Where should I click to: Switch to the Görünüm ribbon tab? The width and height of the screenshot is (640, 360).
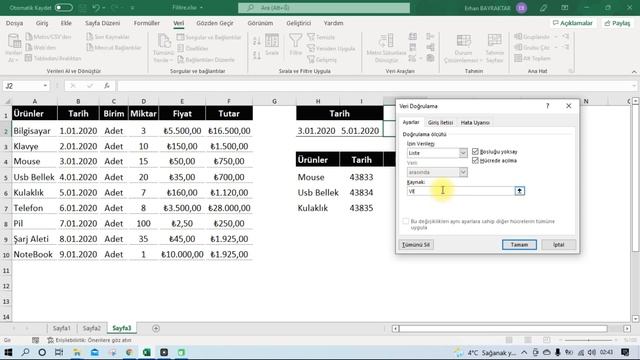point(260,23)
